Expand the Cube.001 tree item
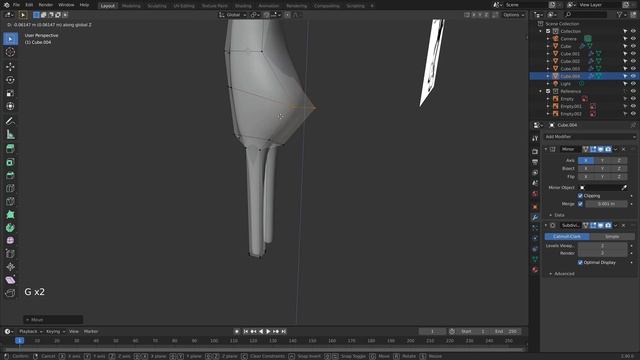640x360 pixels. point(548,54)
